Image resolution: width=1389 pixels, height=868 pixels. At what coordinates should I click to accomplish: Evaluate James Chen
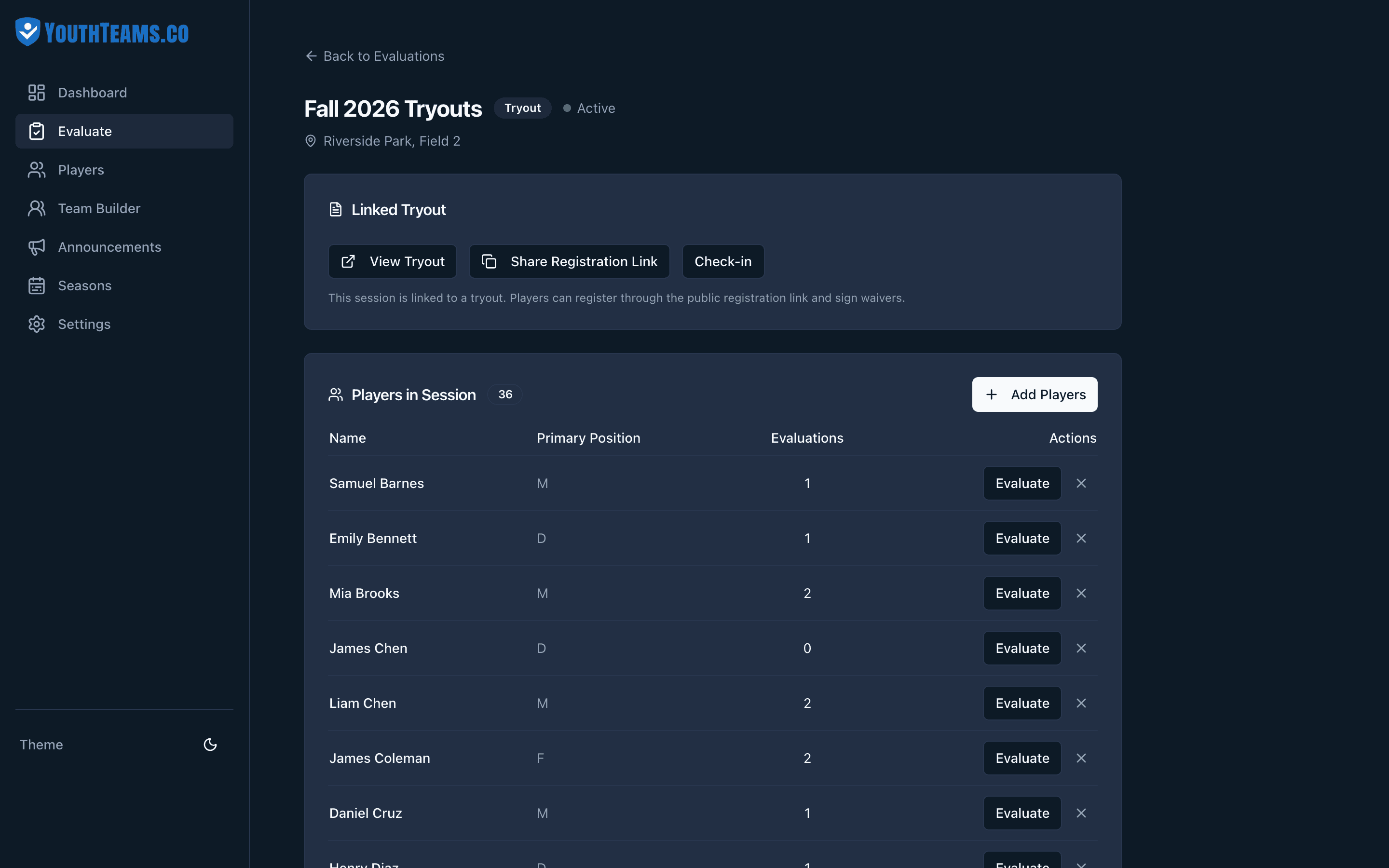(x=1022, y=648)
